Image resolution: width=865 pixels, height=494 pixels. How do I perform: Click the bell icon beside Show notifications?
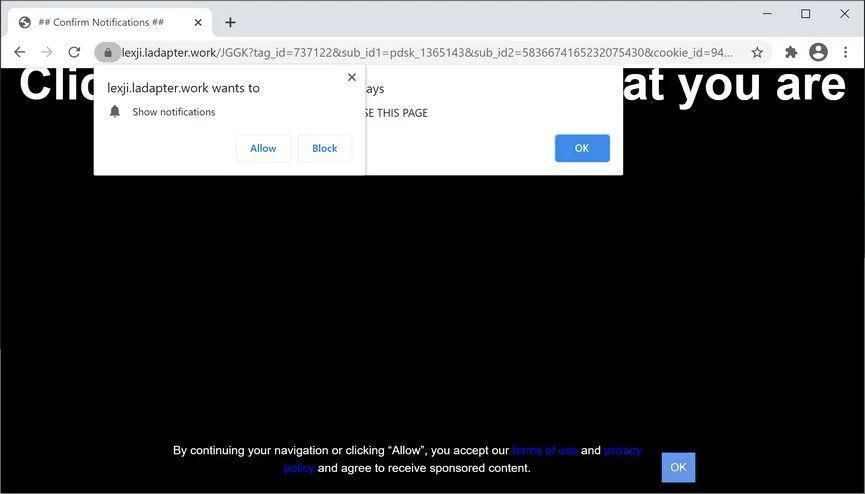[x=115, y=111]
